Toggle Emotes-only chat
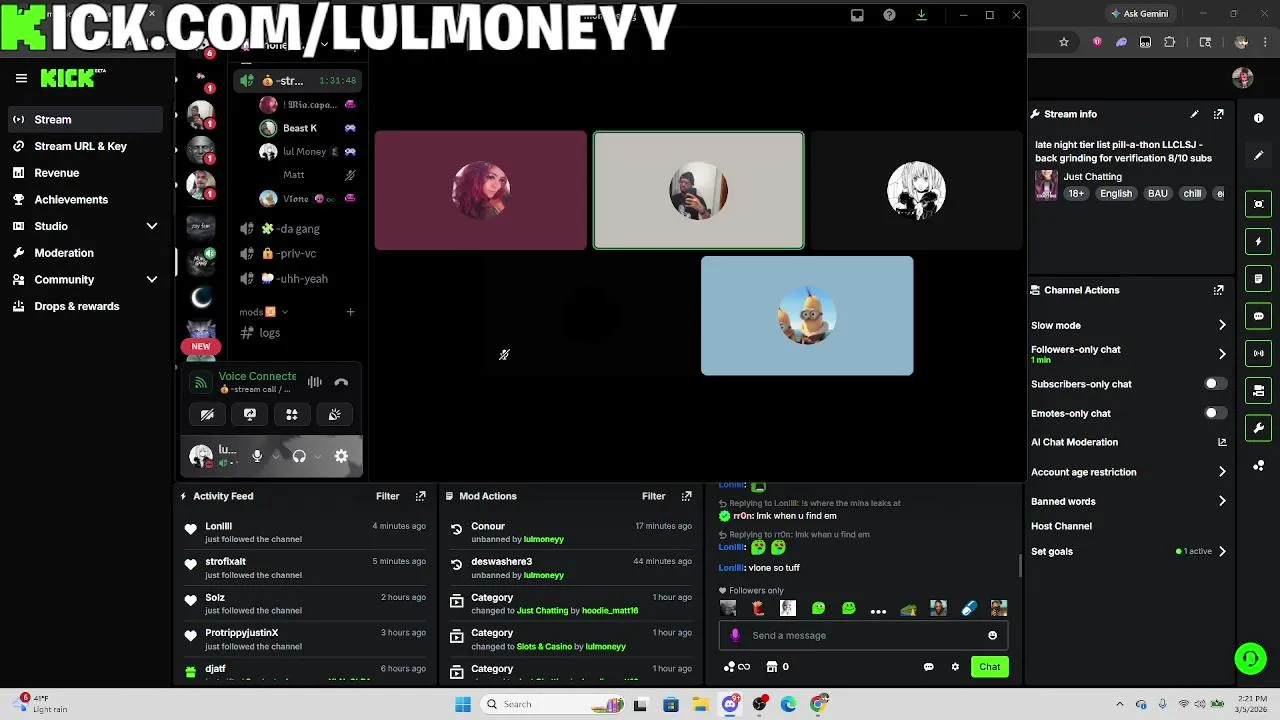The image size is (1280, 720). (x=1214, y=413)
